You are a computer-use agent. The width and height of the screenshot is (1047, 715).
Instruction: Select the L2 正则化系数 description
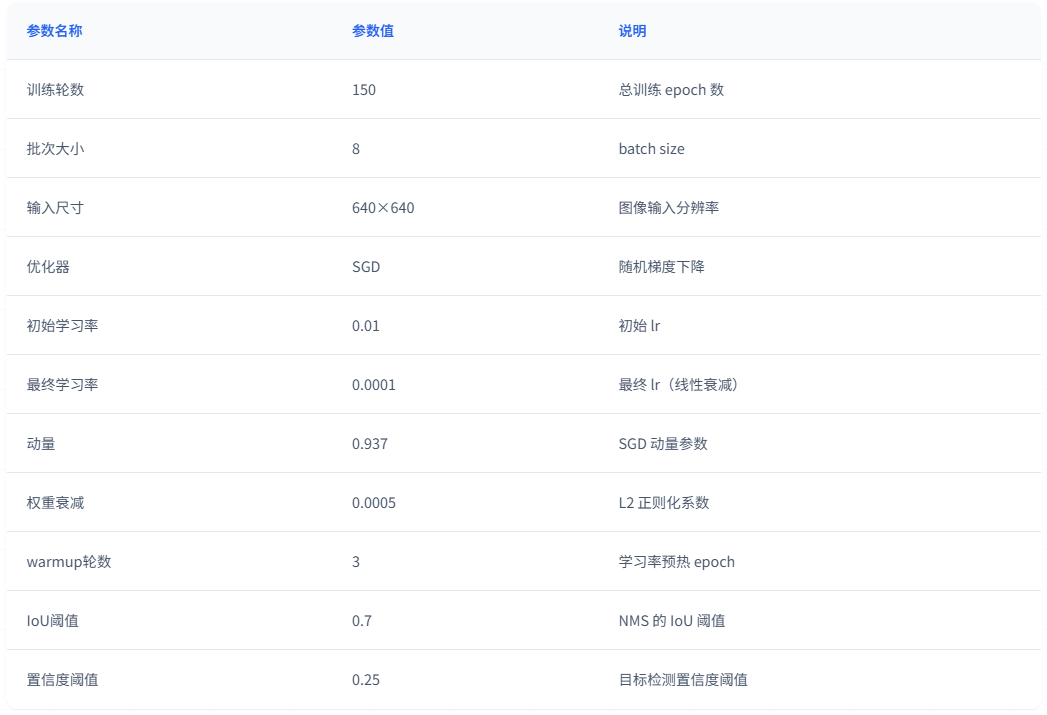tap(663, 503)
